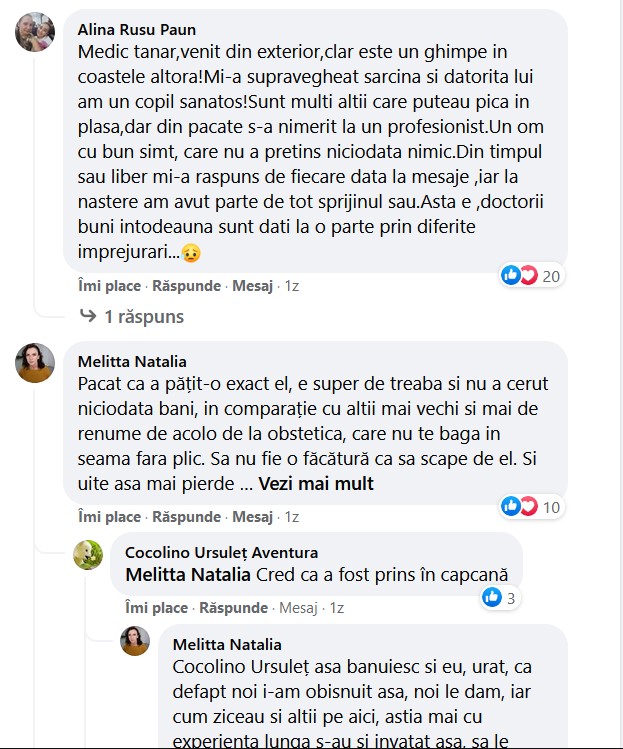Image resolution: width=623 pixels, height=749 pixels.
Task: Like Alina Rusu Paun's comment
Action: [x=109, y=286]
